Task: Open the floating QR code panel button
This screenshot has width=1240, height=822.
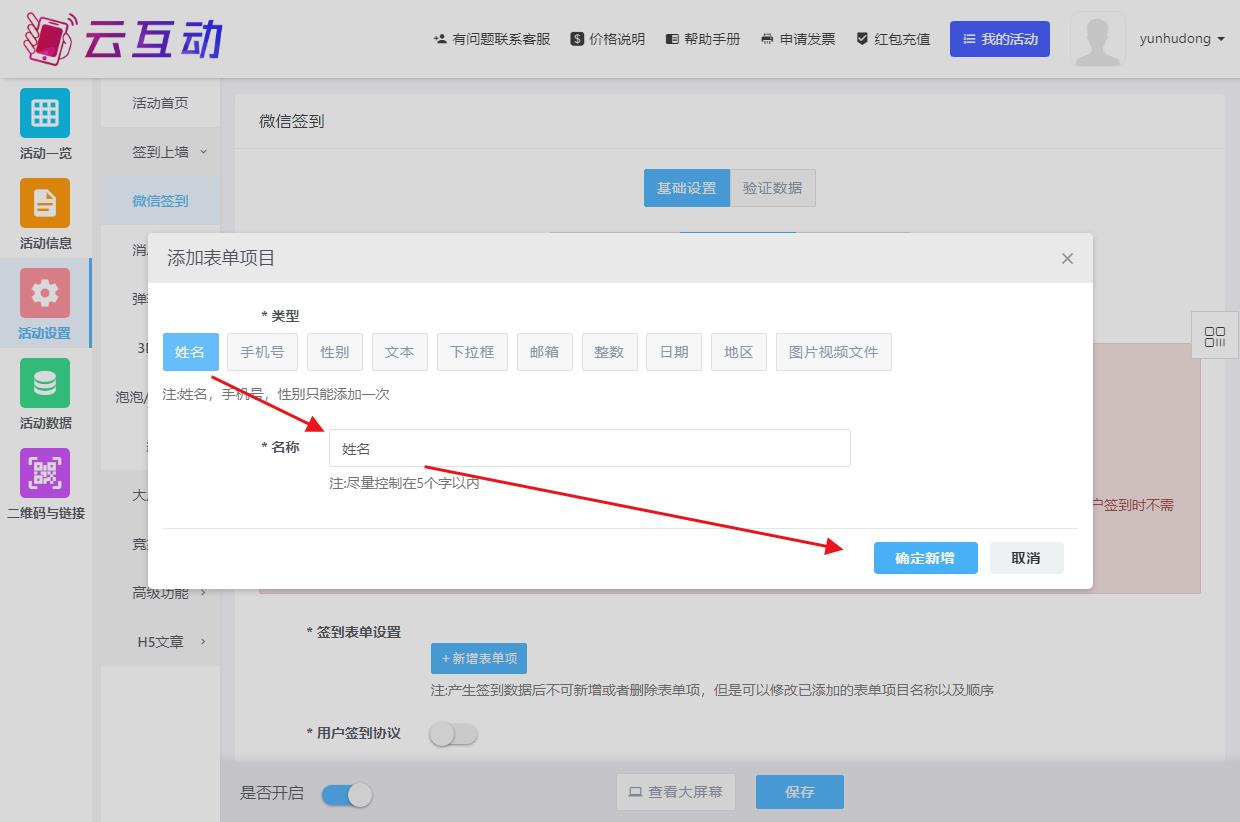Action: pyautogui.click(x=1215, y=336)
